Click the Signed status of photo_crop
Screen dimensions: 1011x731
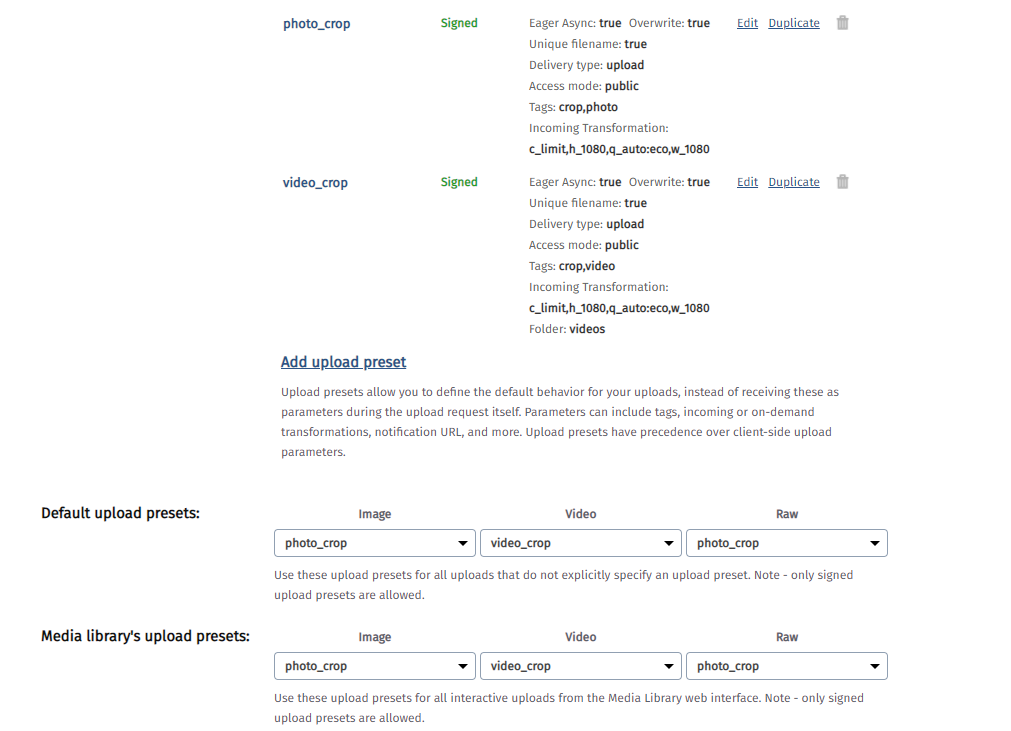point(459,23)
